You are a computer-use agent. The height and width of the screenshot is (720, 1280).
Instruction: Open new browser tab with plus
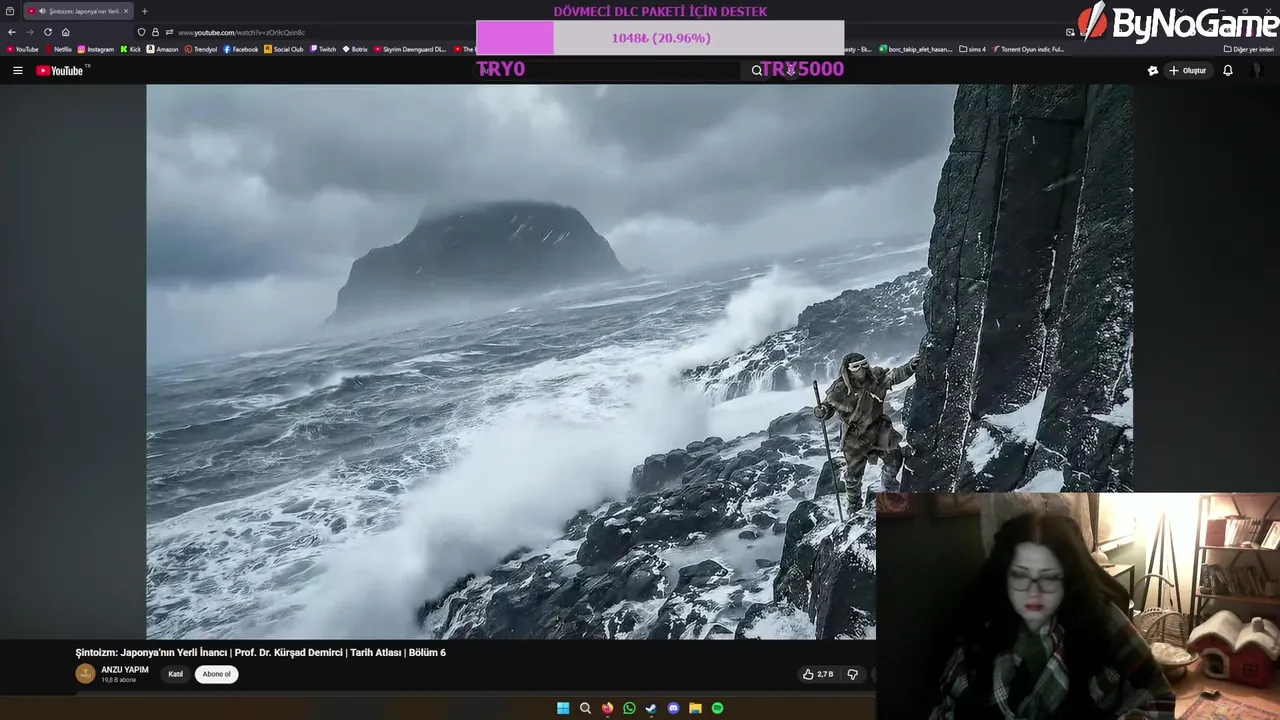pos(144,11)
